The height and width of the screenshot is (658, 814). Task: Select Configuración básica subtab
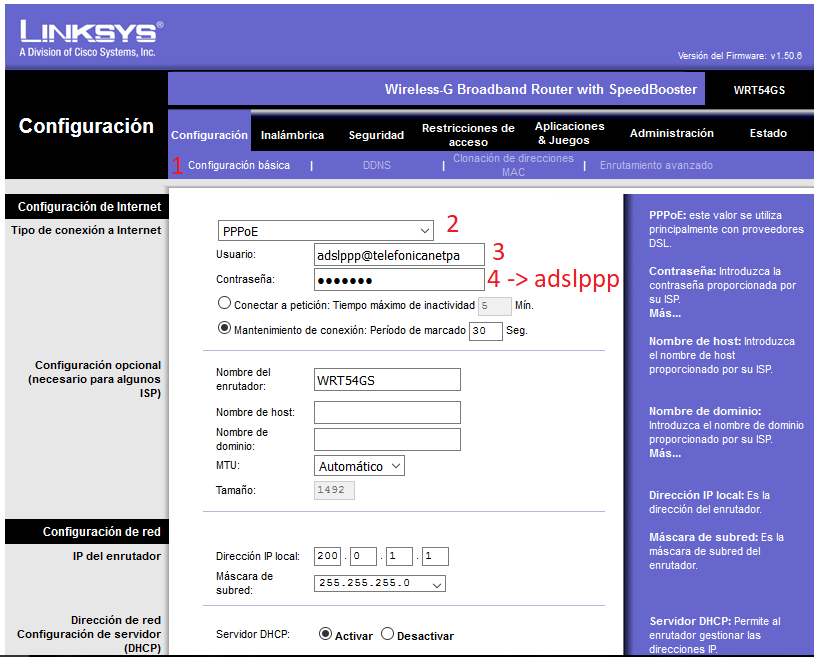tap(239, 165)
